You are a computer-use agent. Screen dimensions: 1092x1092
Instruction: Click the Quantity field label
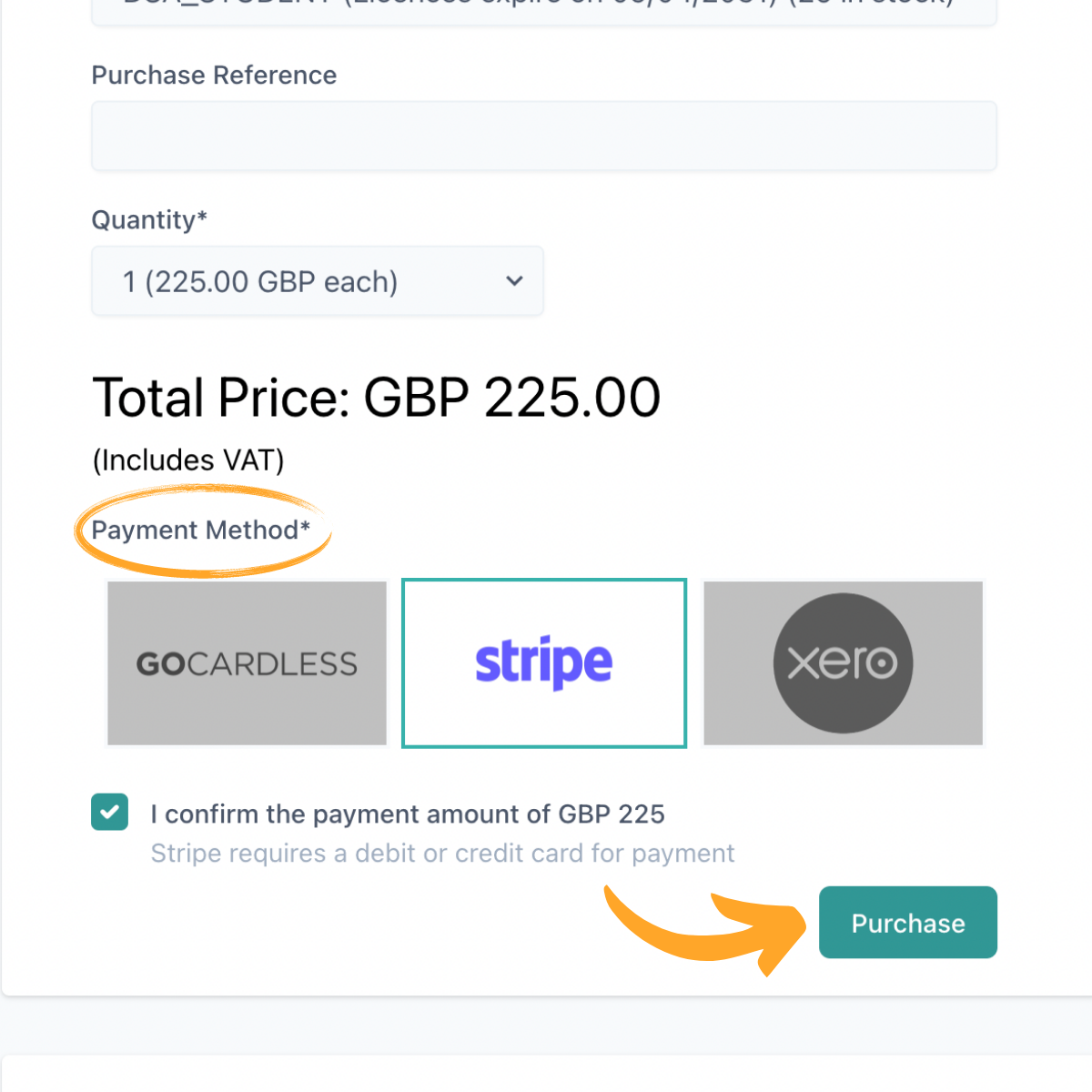149,220
